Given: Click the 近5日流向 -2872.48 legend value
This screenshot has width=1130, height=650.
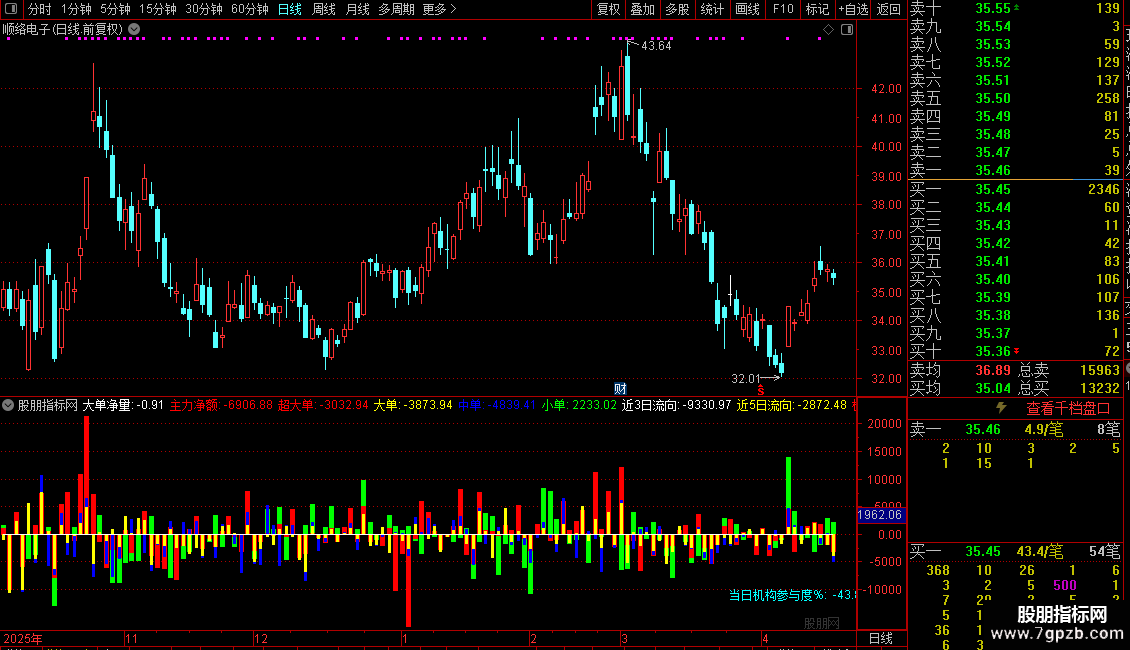Looking at the screenshot, I should coord(791,405).
